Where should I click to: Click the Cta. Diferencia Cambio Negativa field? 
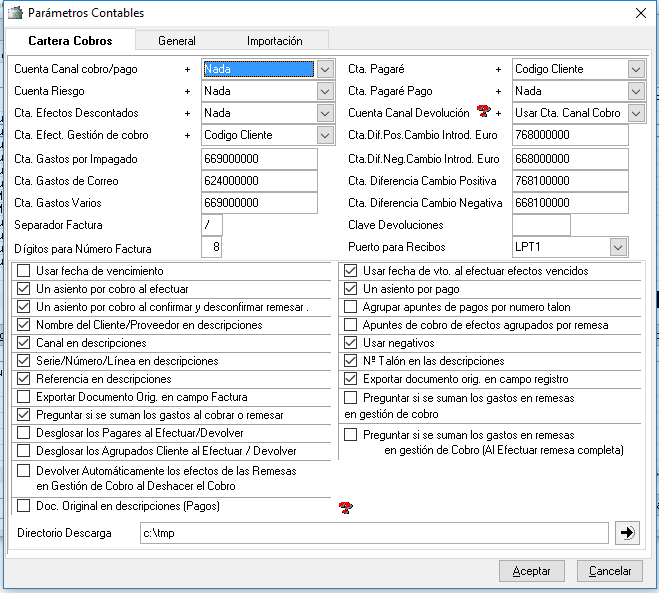pos(570,203)
